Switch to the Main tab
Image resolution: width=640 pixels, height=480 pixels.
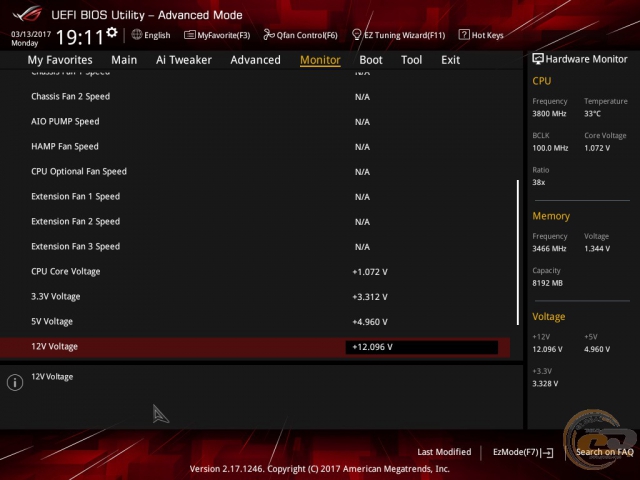coord(124,60)
